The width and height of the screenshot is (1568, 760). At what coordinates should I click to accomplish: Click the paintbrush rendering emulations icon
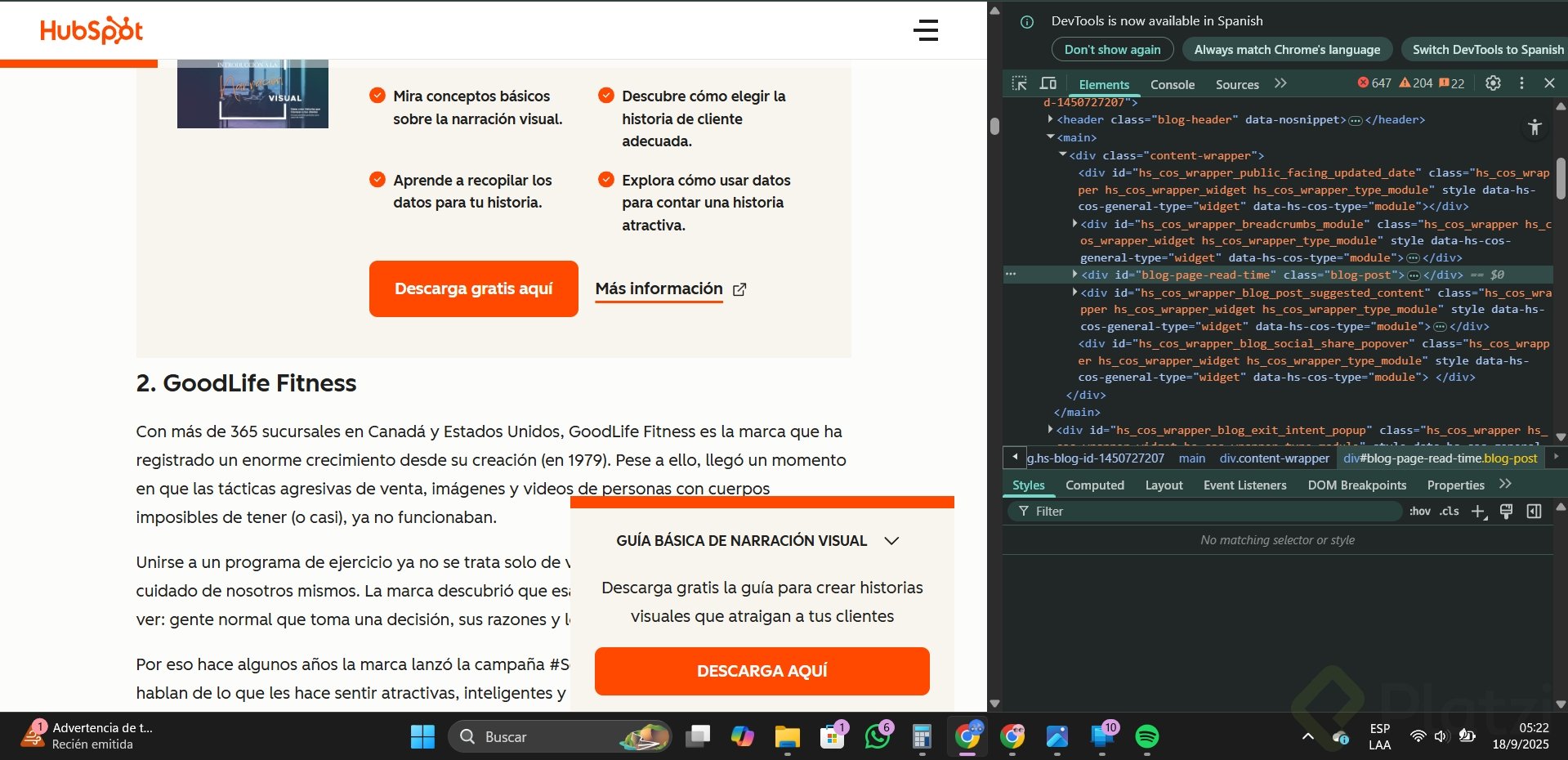pyautogui.click(x=1506, y=512)
